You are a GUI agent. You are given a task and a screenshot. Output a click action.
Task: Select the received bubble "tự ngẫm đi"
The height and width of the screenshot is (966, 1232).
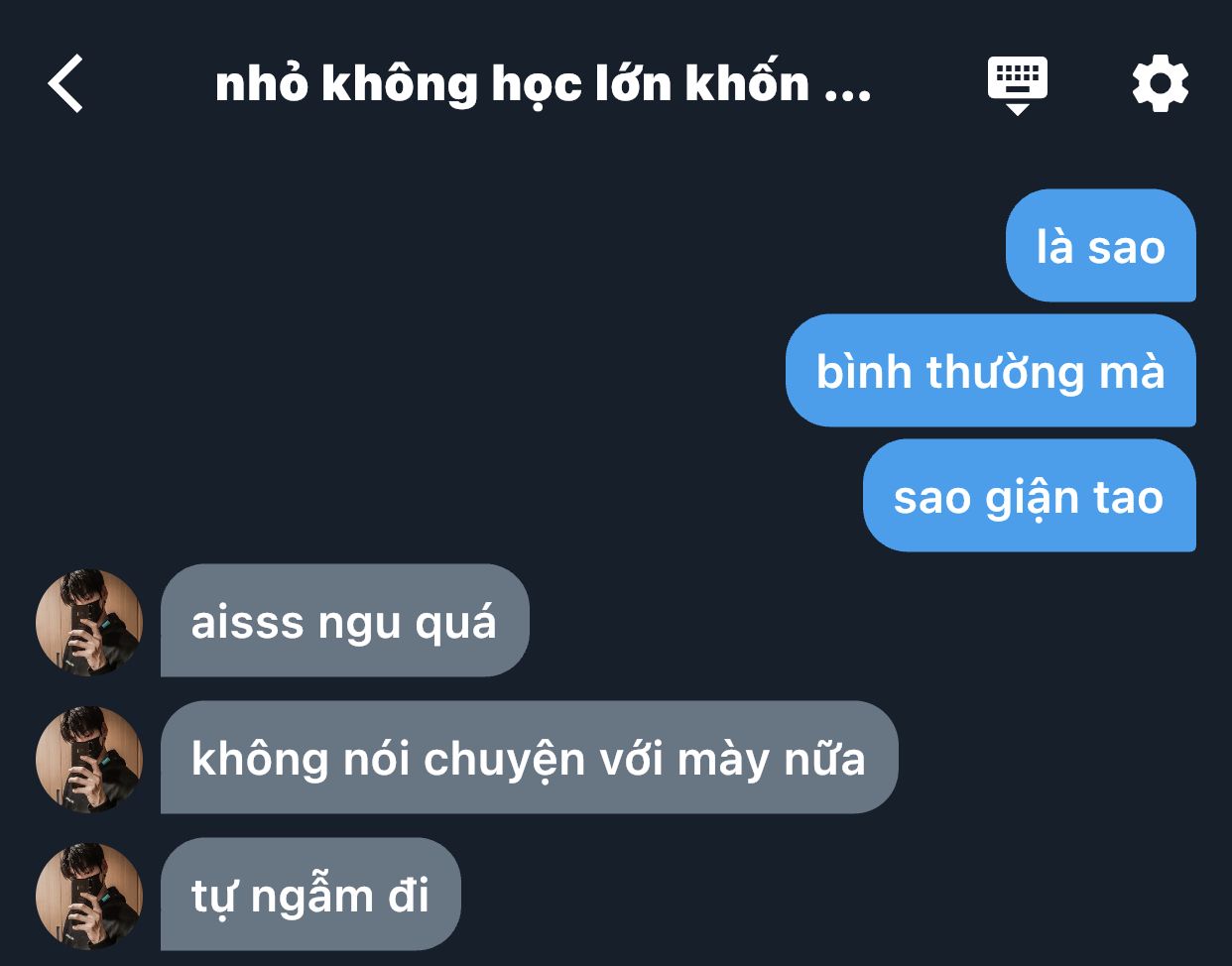pos(310,895)
